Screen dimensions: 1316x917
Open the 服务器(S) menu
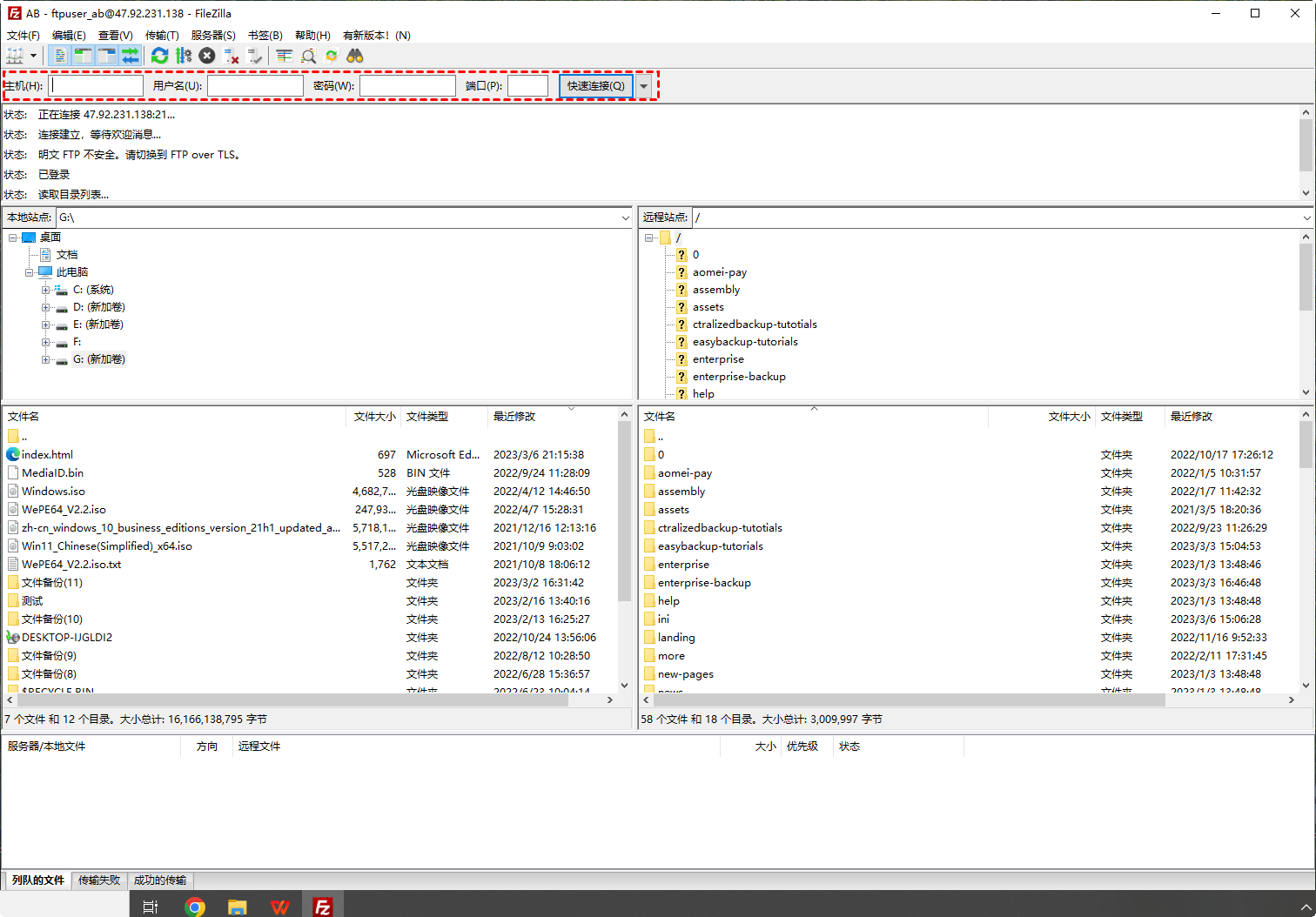click(212, 36)
